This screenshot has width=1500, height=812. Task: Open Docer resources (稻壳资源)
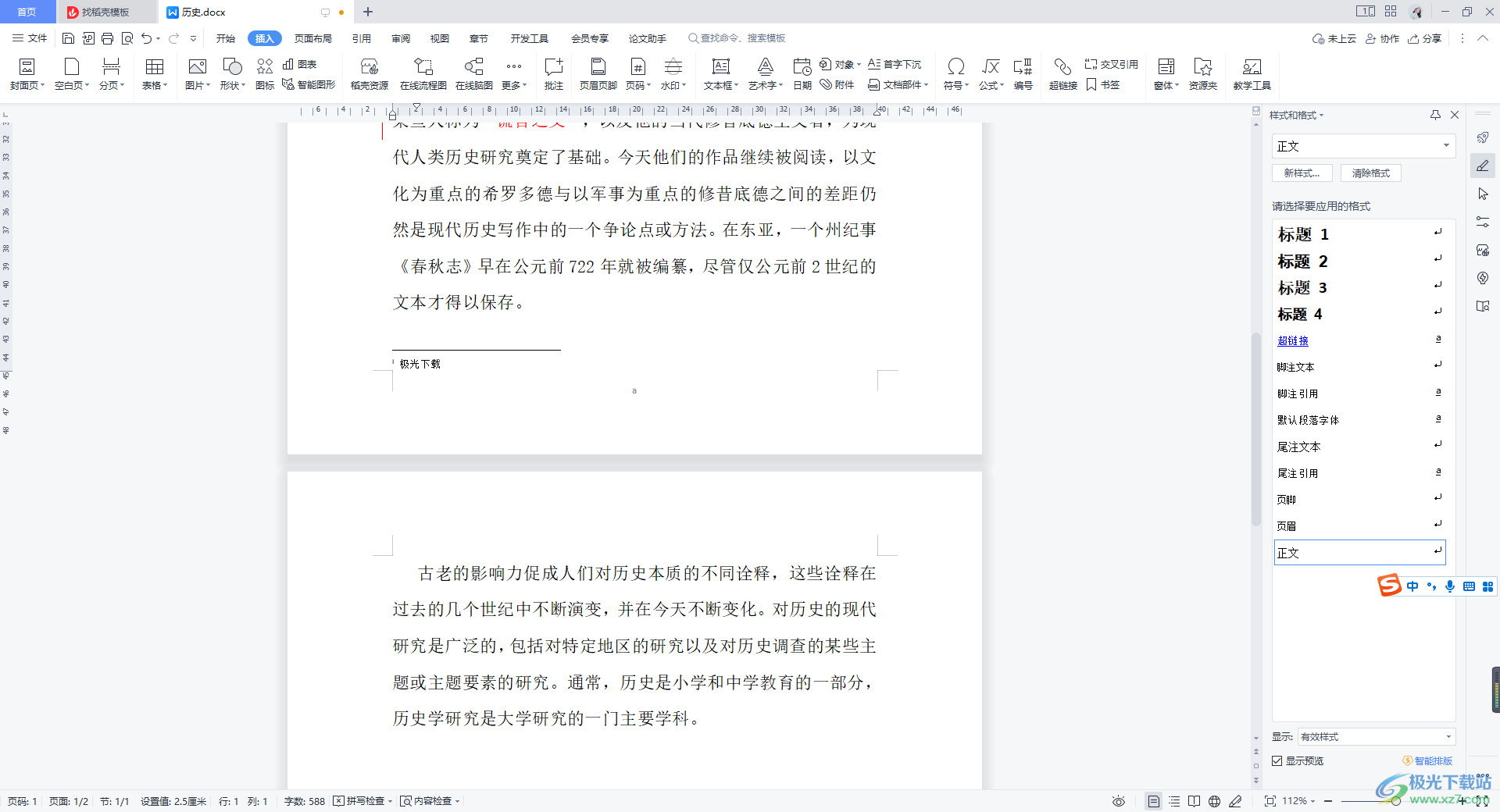370,74
